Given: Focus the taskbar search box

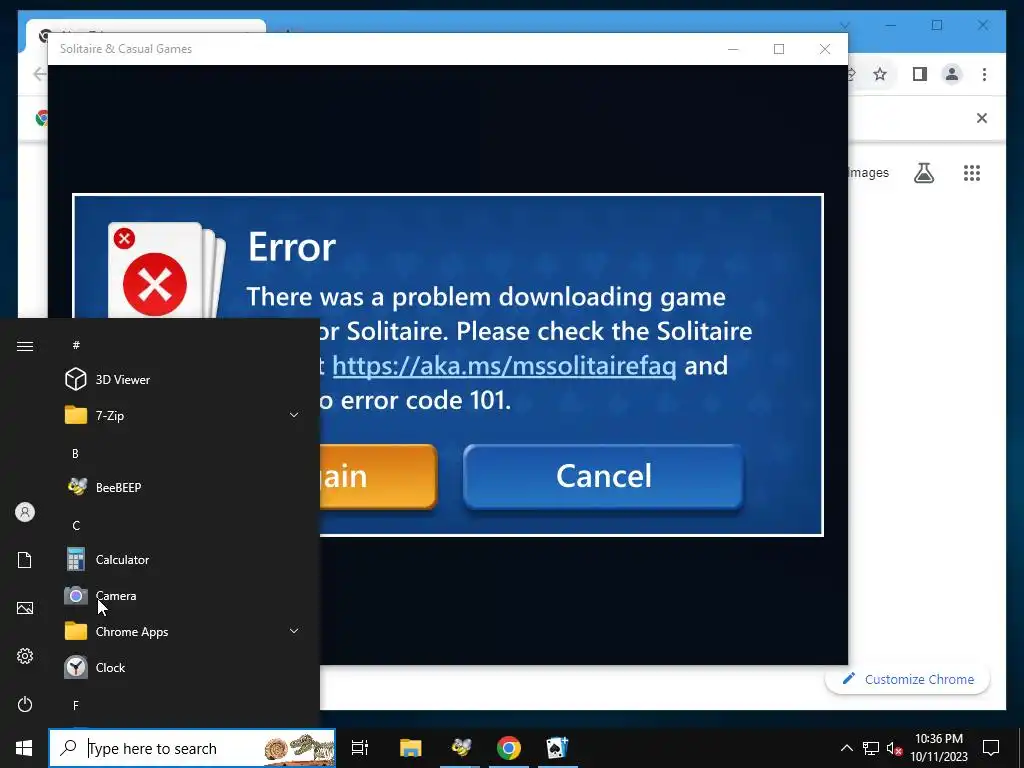Looking at the screenshot, I should click(192, 748).
